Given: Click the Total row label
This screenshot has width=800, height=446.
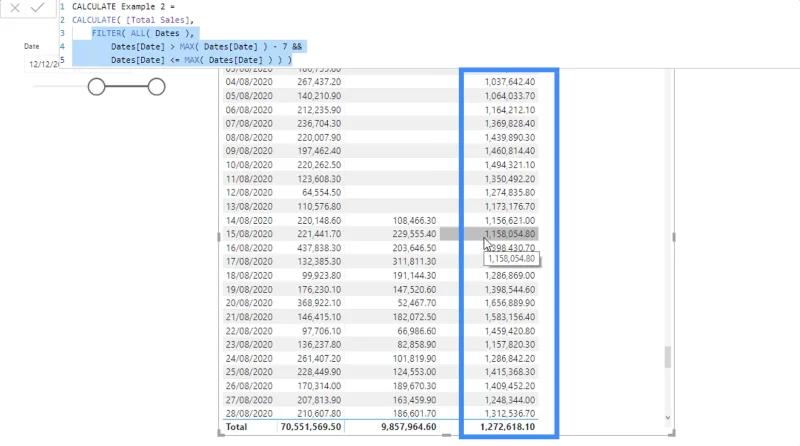Looking at the screenshot, I should click(x=236, y=427).
